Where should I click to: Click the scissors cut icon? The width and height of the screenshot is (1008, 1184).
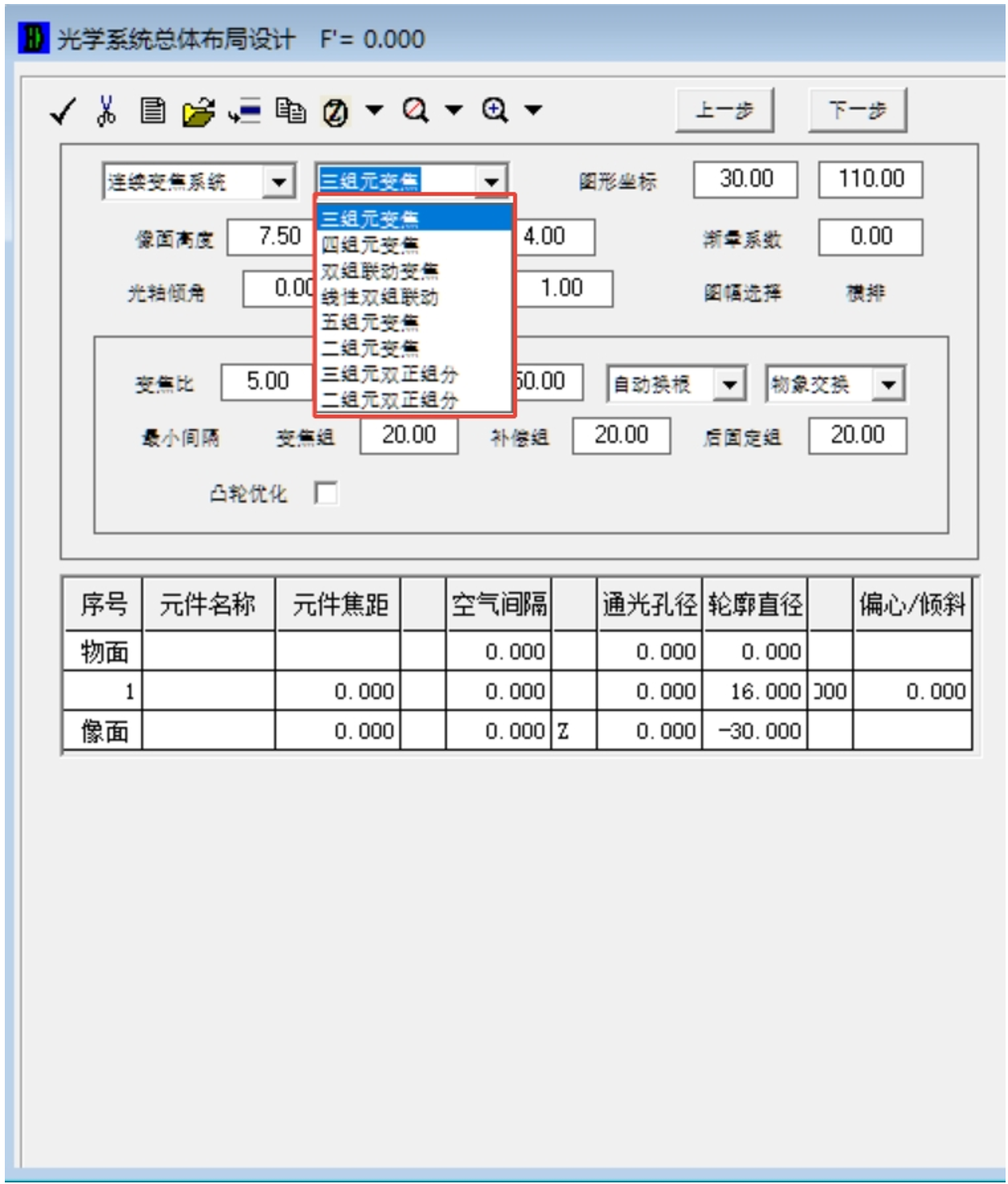coord(106,111)
